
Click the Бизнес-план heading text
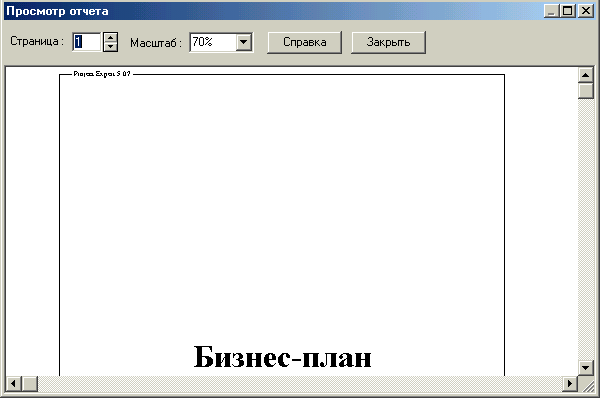(282, 357)
